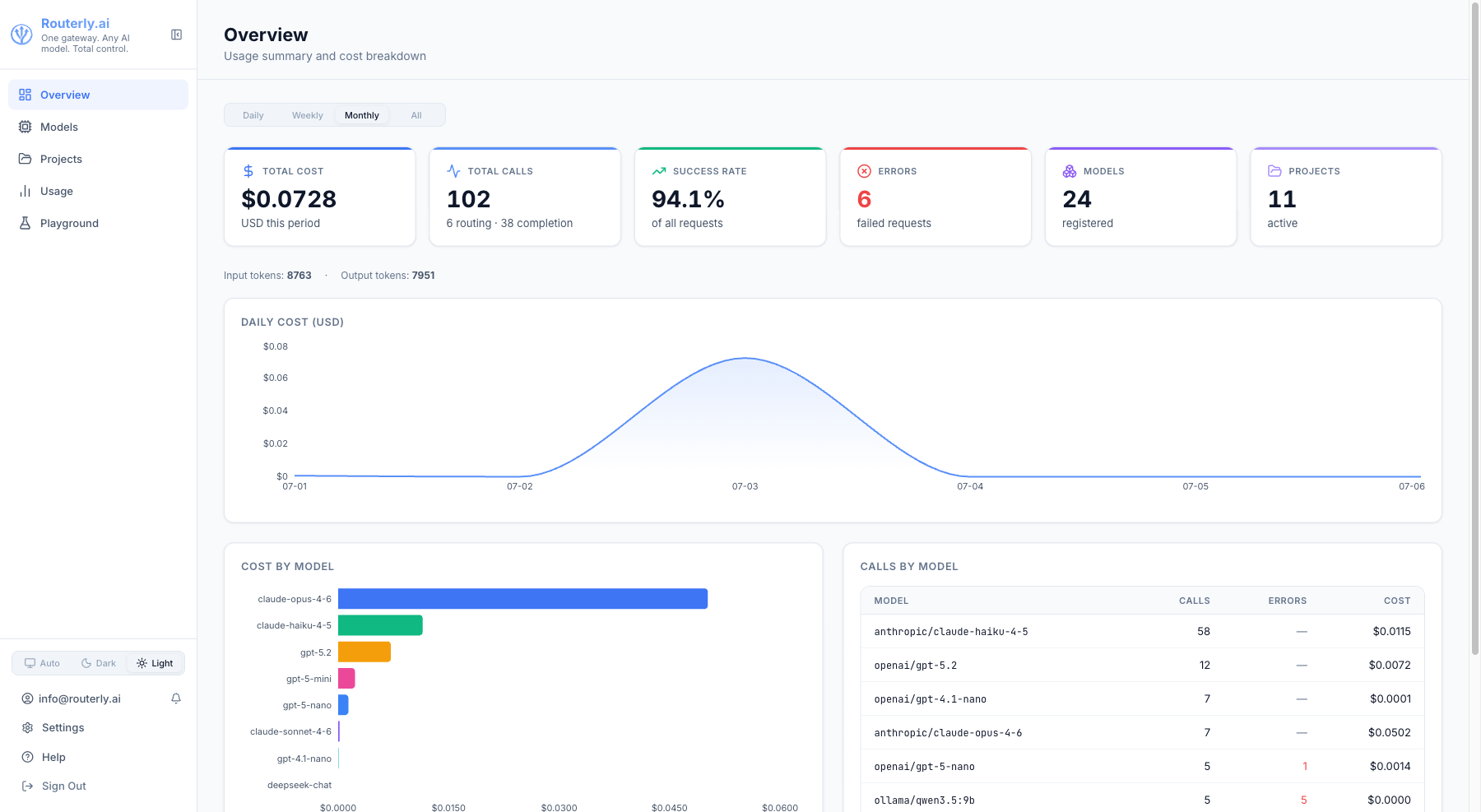Viewport: 1481px width, 812px height.
Task: Click the Models card cubes icon
Action: [x=1070, y=171]
